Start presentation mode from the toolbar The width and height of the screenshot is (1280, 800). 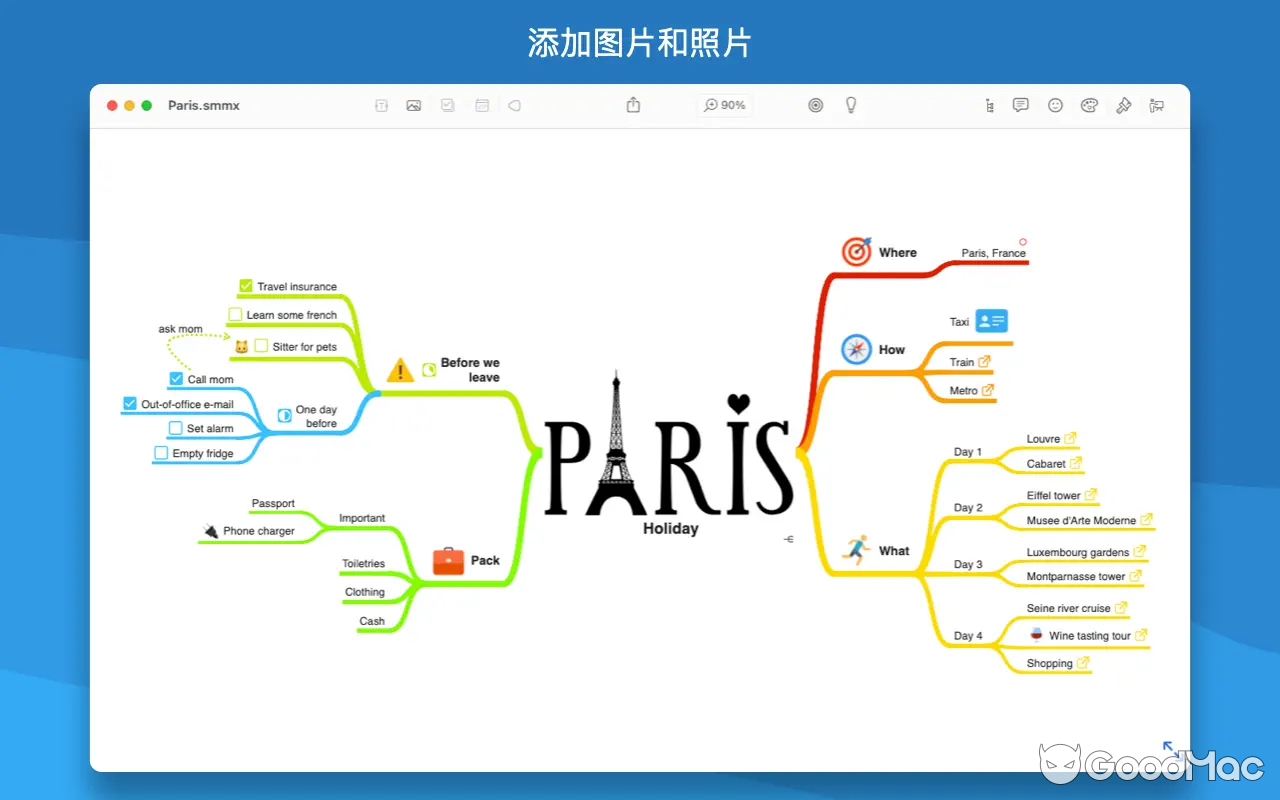coord(1157,105)
